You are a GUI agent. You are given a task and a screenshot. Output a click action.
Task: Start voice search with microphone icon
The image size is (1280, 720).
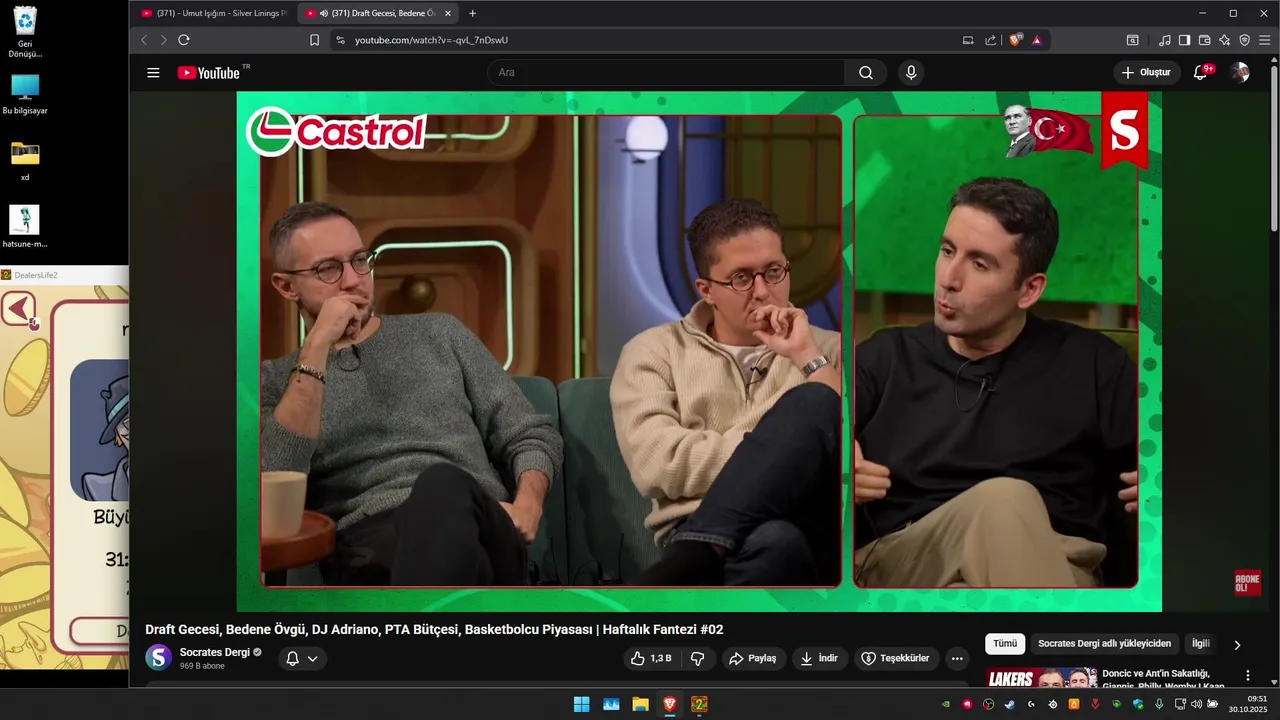pyautogui.click(x=911, y=73)
